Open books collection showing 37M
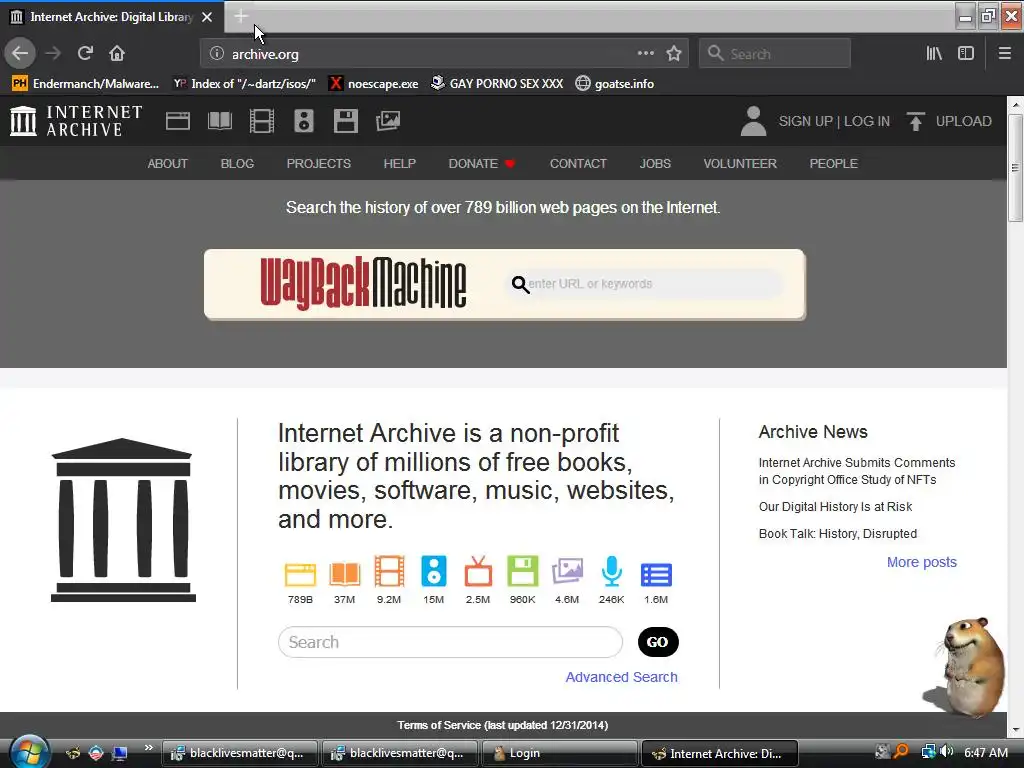The height and width of the screenshot is (768, 1024). [345, 580]
